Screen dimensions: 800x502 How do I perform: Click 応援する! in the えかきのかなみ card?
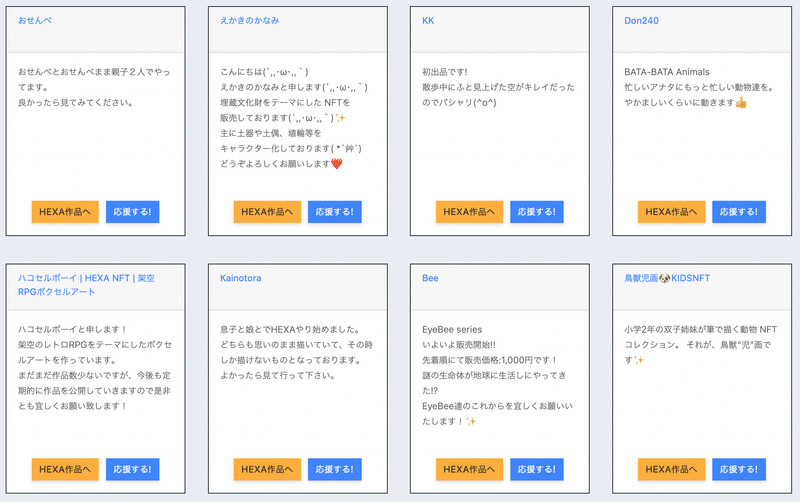(335, 212)
